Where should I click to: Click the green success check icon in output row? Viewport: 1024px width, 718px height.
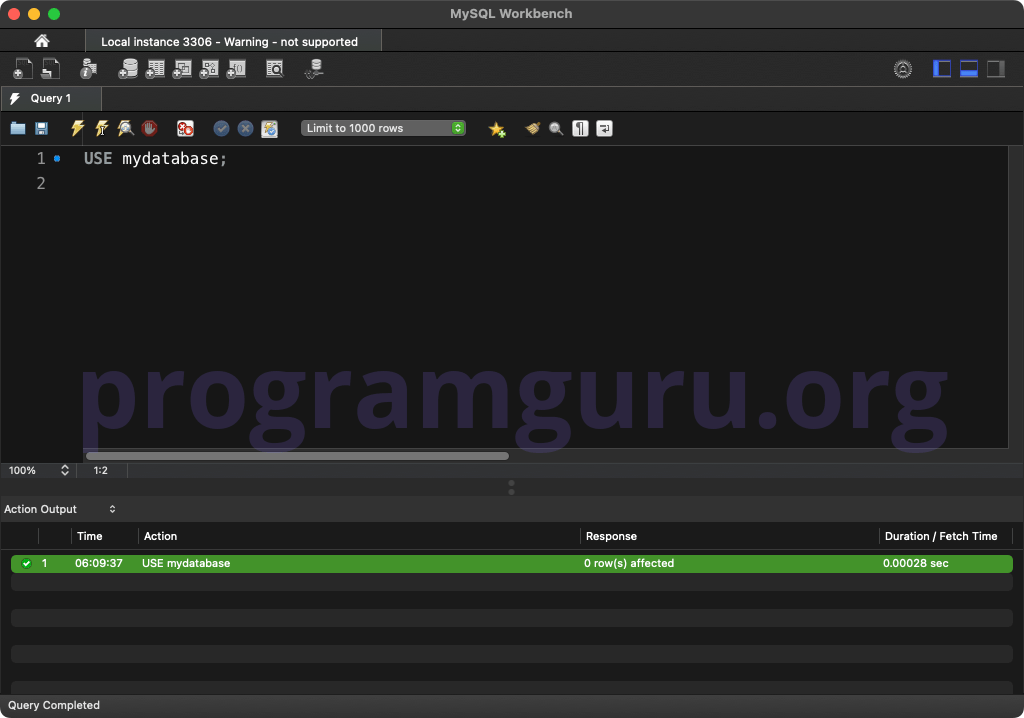pyautogui.click(x=27, y=563)
